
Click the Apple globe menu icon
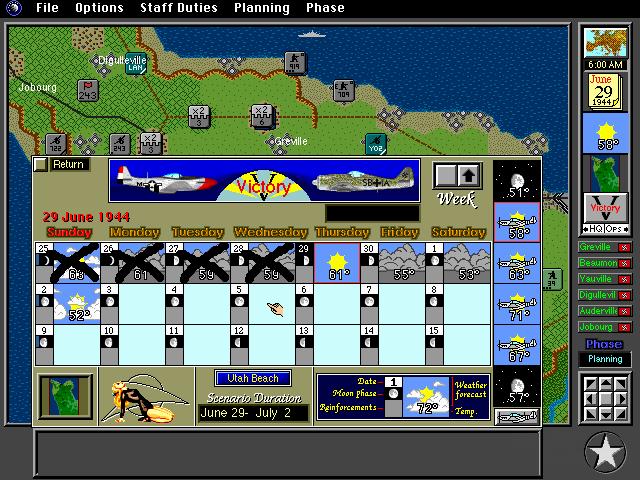(x=13, y=8)
